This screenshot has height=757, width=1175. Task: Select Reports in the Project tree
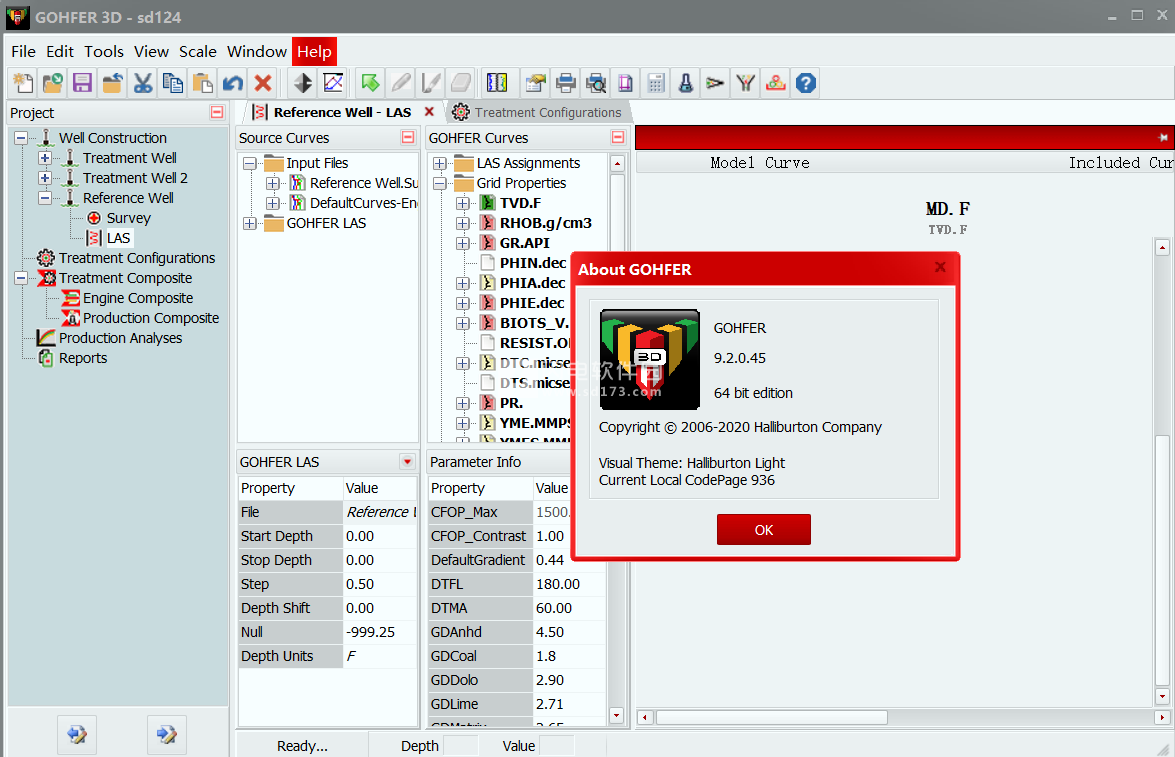click(82, 358)
